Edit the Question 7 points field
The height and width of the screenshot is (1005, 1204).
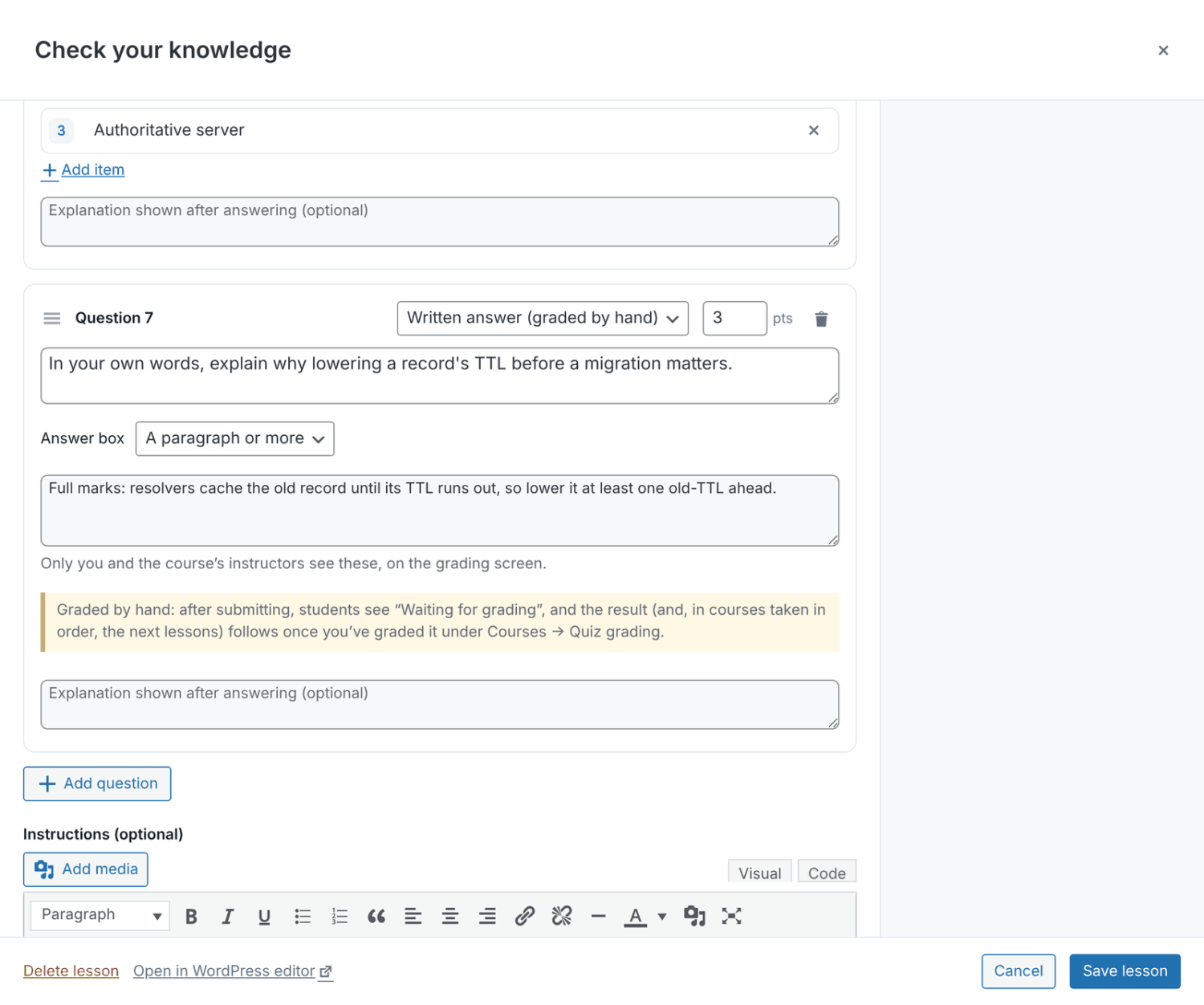coord(734,319)
